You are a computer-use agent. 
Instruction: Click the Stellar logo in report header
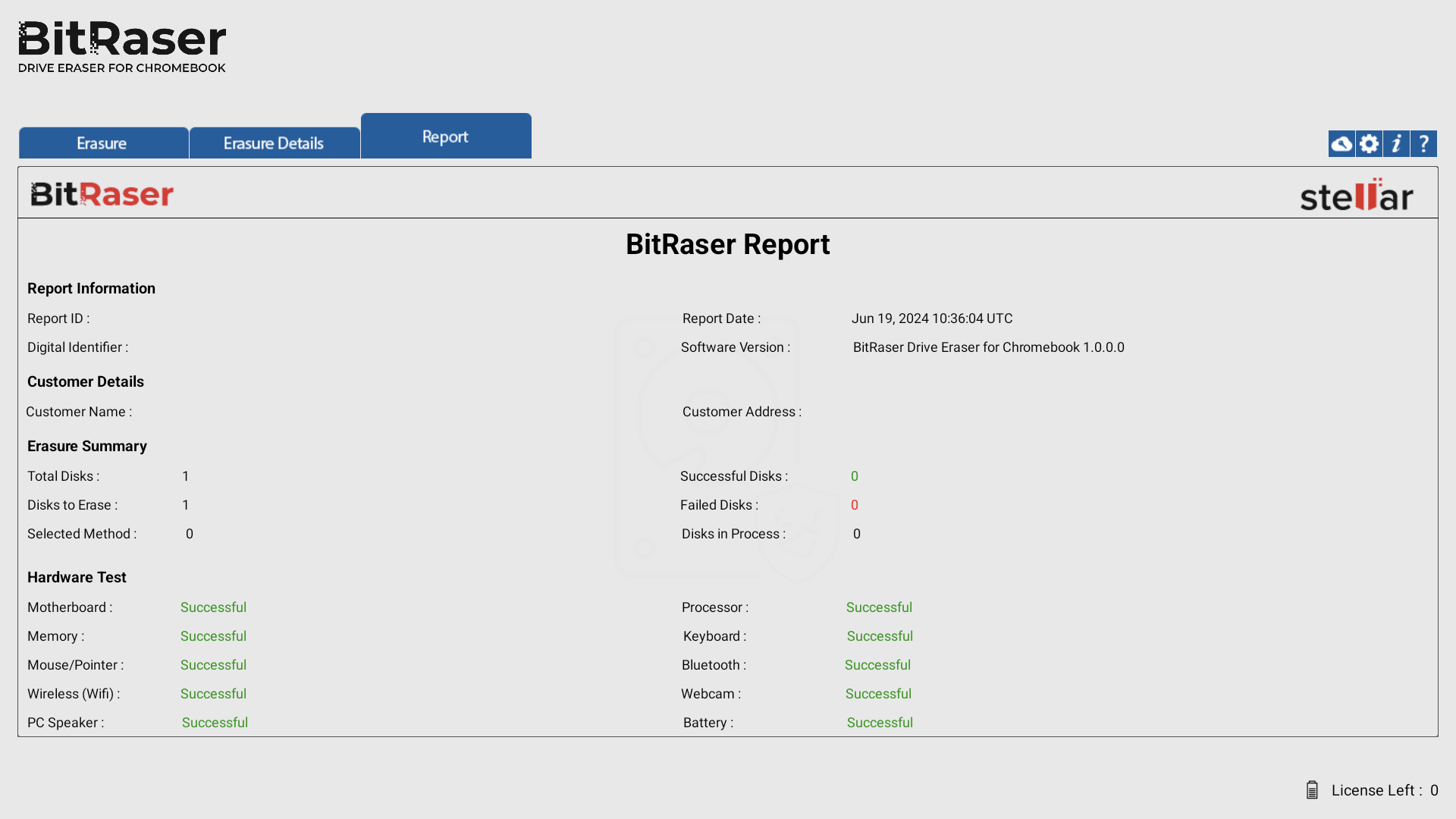[1357, 195]
